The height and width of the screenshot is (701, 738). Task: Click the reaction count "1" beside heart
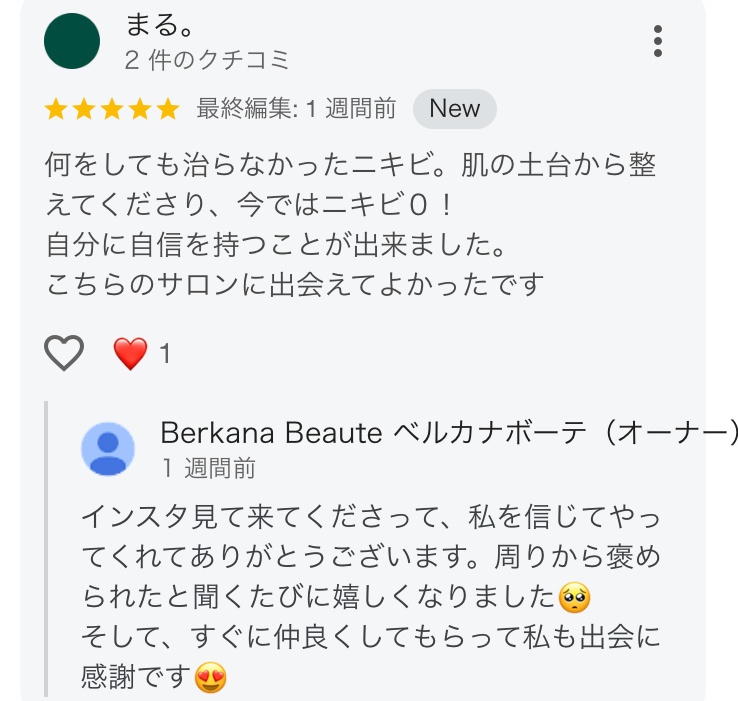165,353
